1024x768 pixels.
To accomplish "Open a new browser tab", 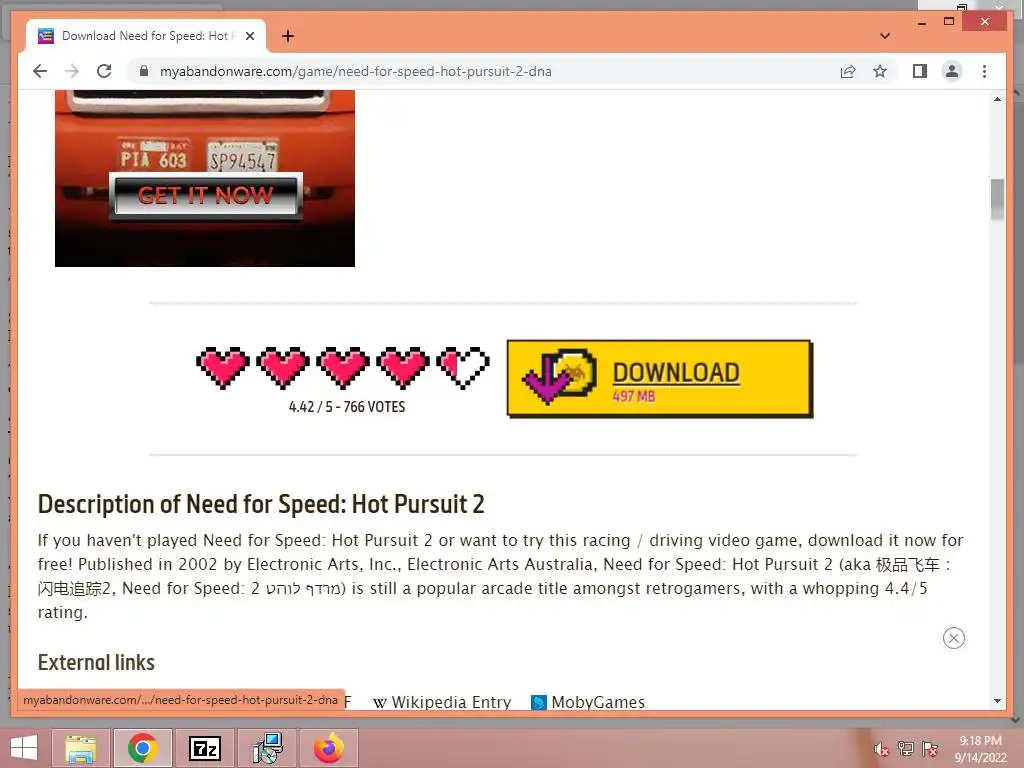I will 287,36.
